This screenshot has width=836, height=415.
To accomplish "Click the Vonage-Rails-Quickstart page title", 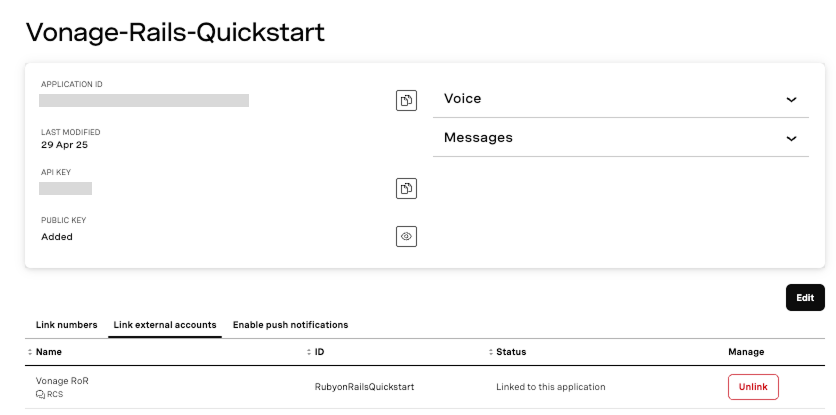I will click(175, 31).
